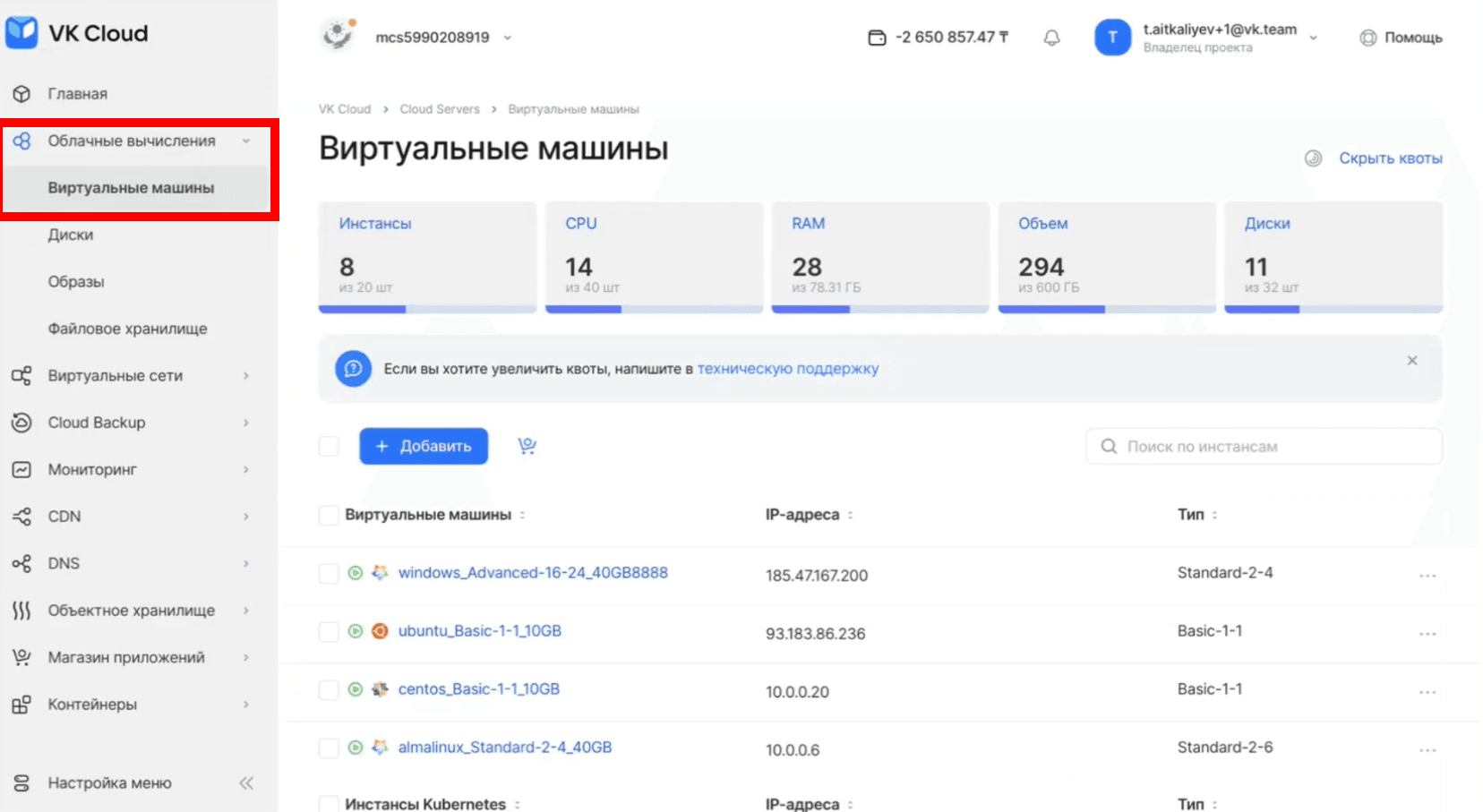Toggle checkbox in Инстансы Kubernetes header
The image size is (1483, 812).
point(329,804)
